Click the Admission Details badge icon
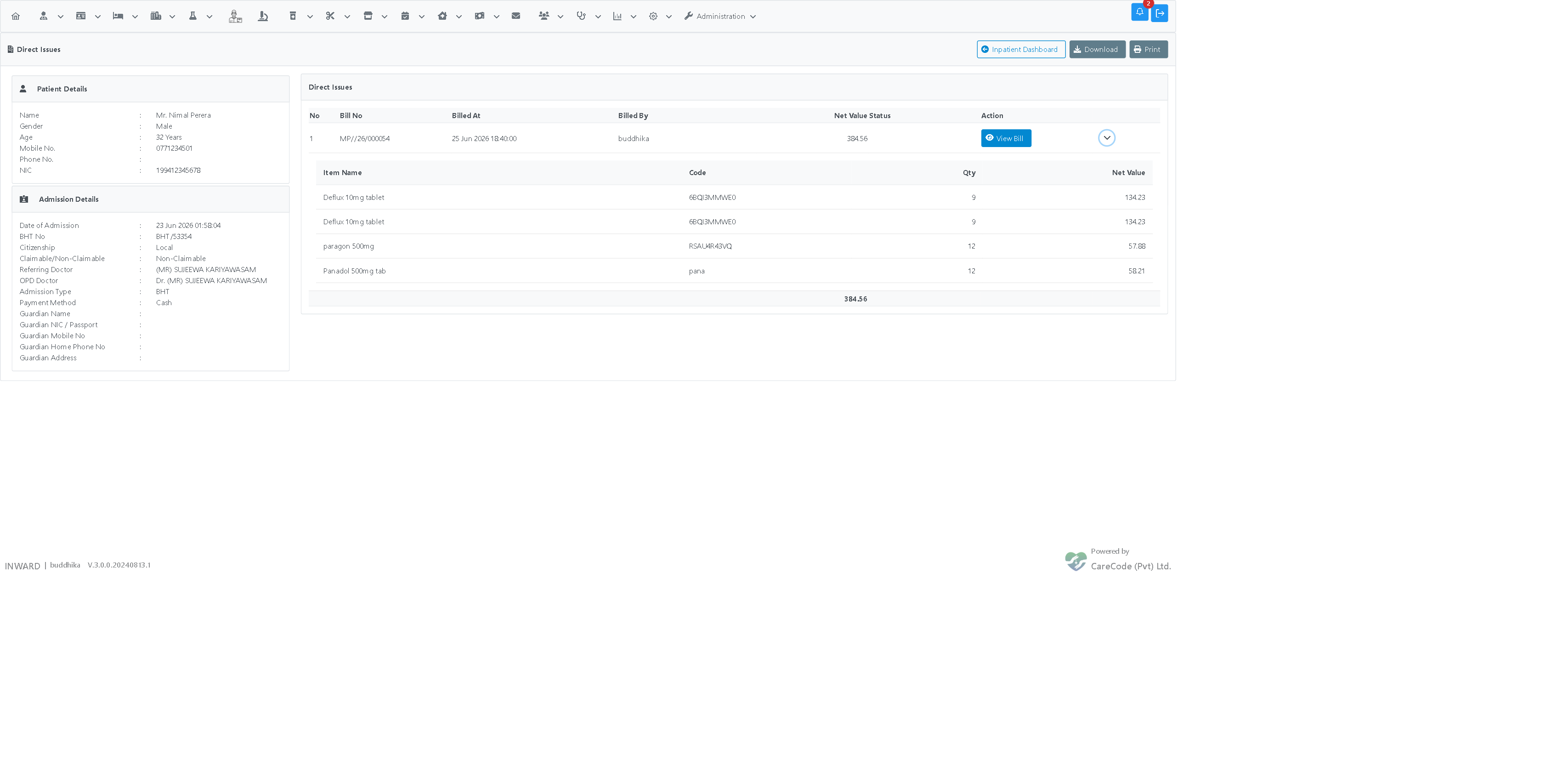1568x772 pixels. tap(24, 199)
